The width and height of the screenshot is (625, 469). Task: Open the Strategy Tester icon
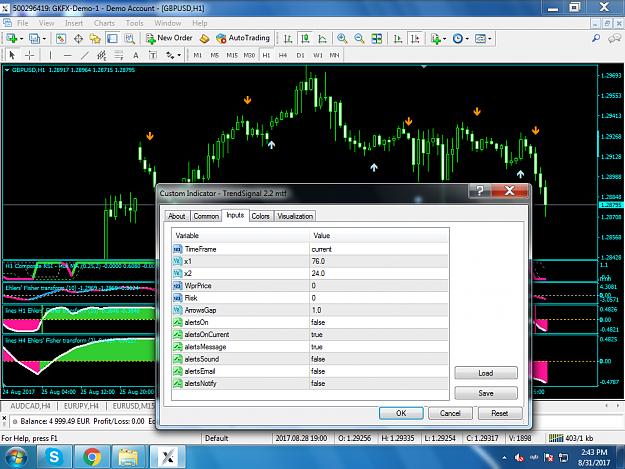(130, 39)
